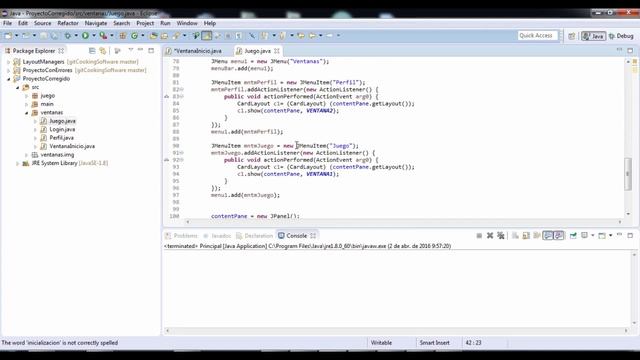
Task: Click the Open Task toolbar icon
Action: pos(164,36)
